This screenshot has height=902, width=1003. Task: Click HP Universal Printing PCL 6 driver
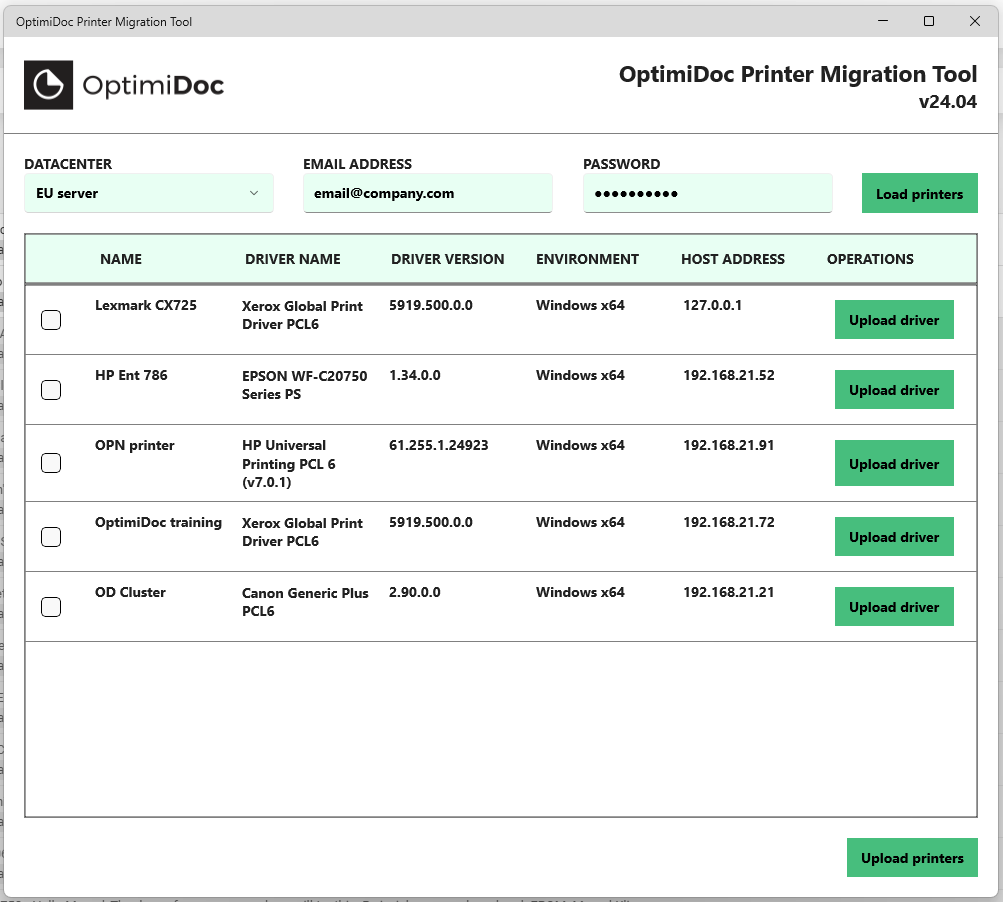pos(288,464)
